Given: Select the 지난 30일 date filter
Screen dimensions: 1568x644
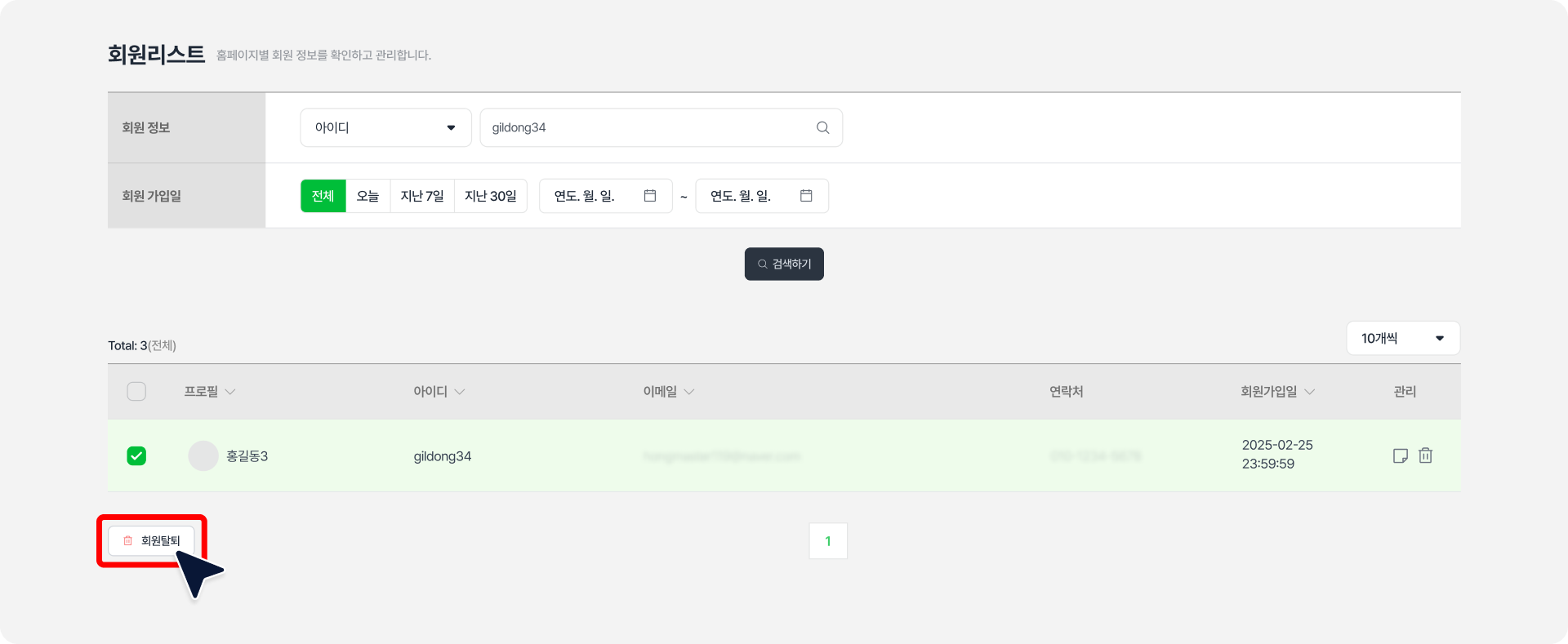Looking at the screenshot, I should point(491,196).
